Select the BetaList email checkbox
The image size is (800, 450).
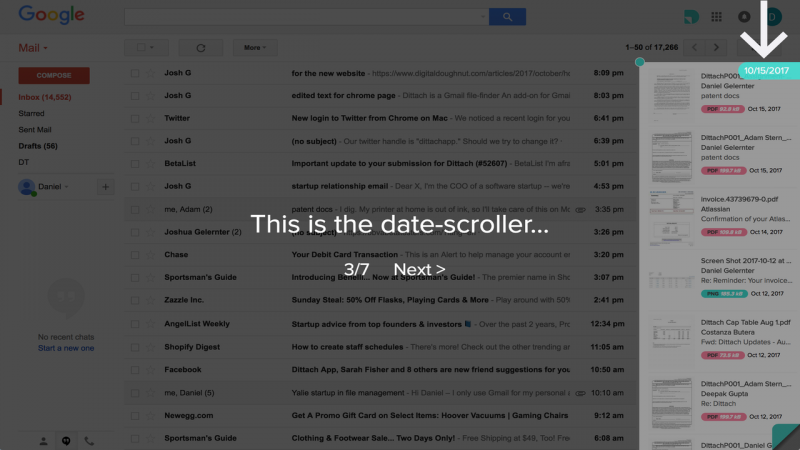pos(135,164)
